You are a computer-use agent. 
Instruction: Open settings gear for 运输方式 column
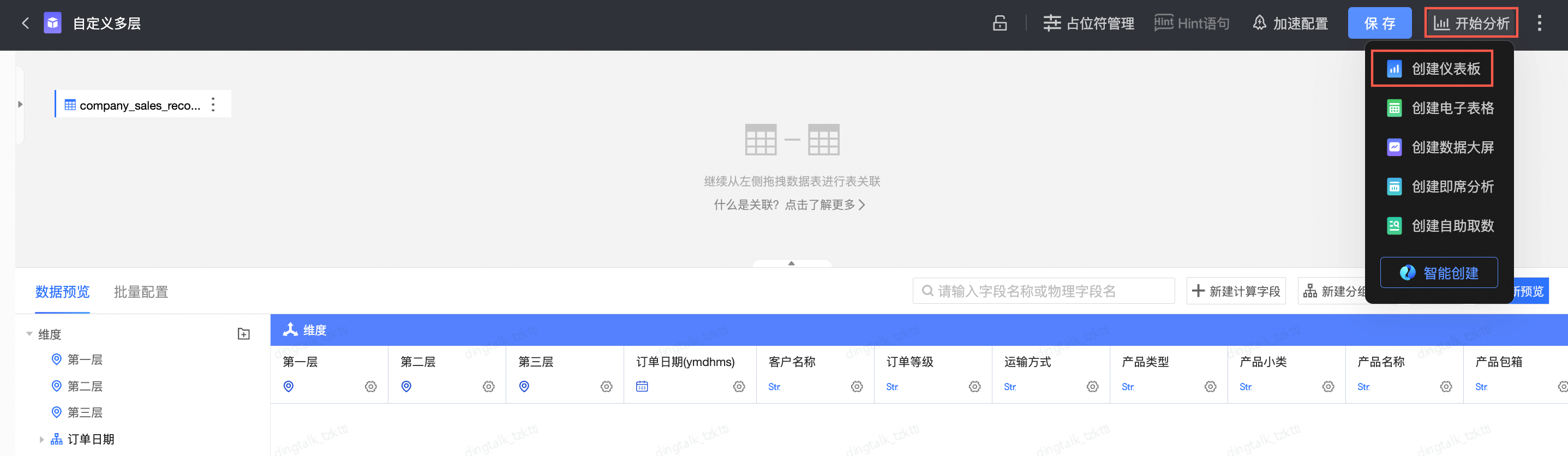(1093, 387)
